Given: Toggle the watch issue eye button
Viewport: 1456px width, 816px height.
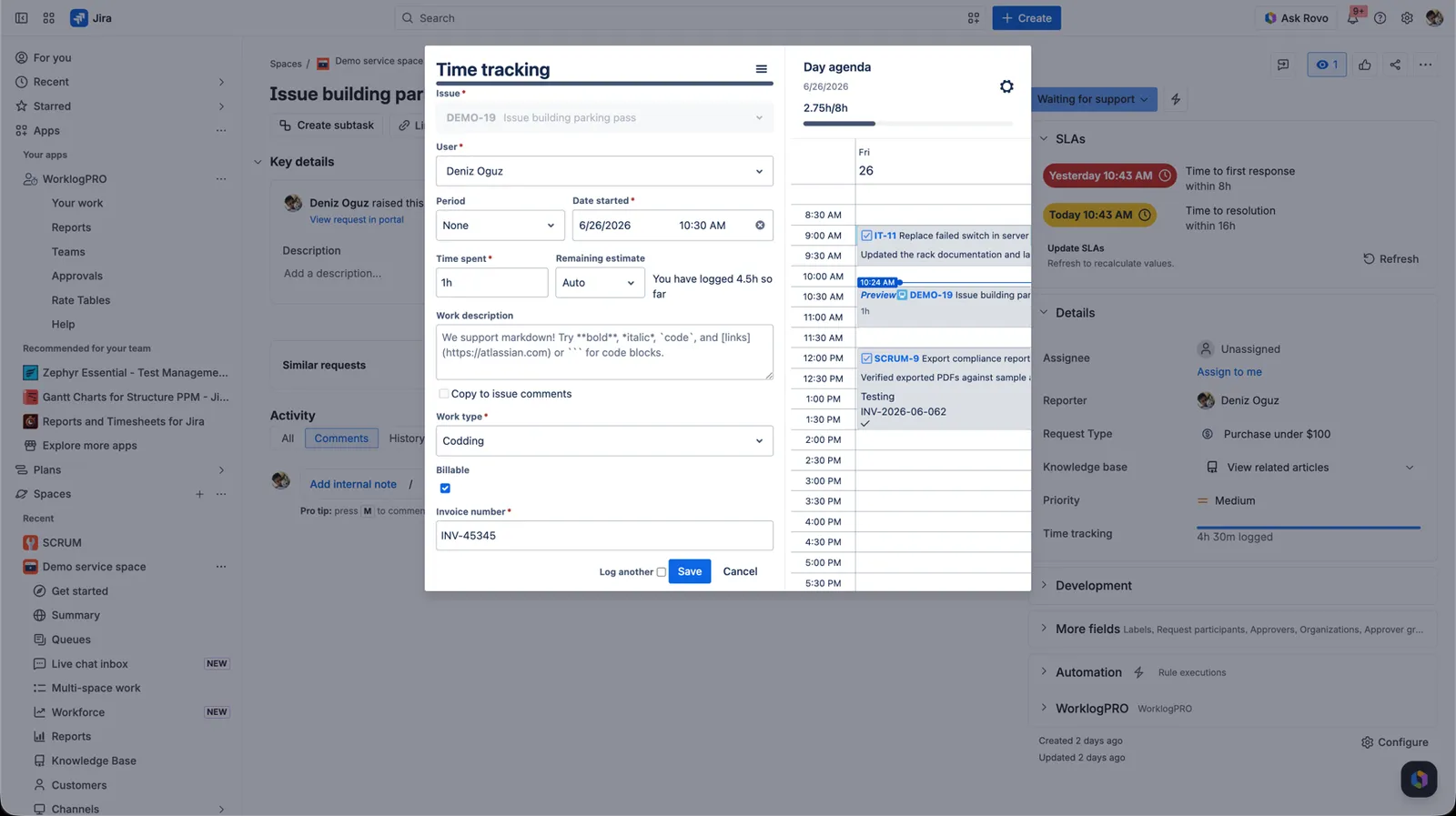Looking at the screenshot, I should point(1326,65).
